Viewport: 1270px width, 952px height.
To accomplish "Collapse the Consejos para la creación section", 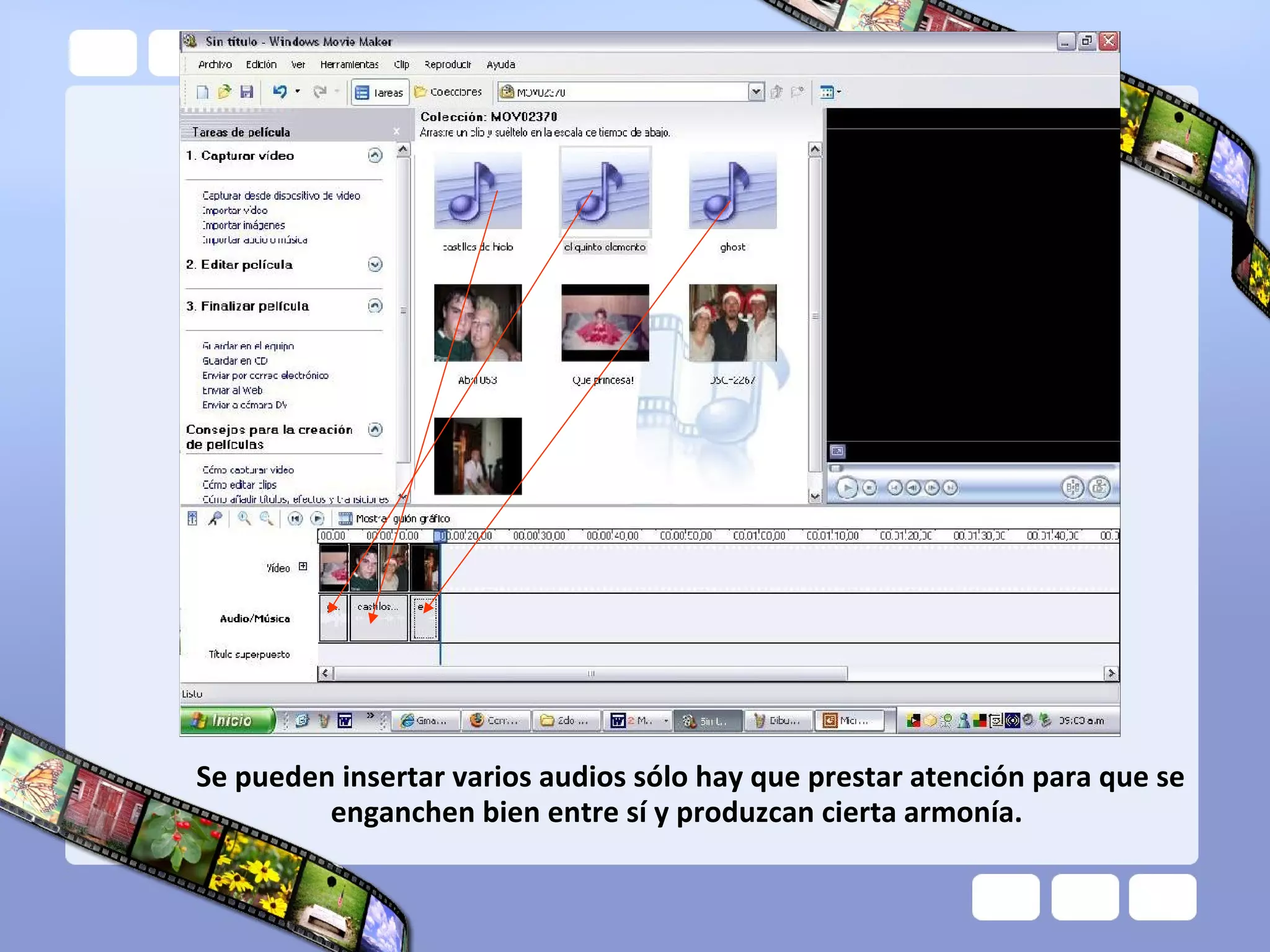I will 375,430.
